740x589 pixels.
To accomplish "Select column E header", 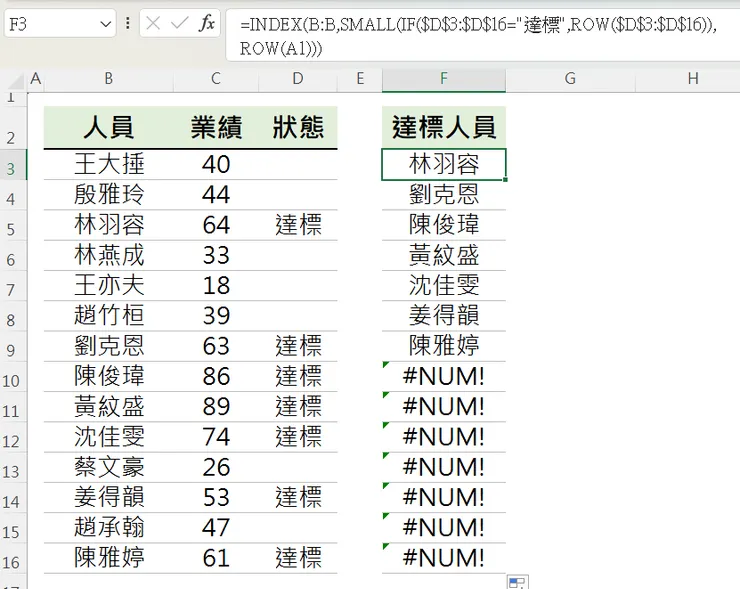I will coord(360,78).
